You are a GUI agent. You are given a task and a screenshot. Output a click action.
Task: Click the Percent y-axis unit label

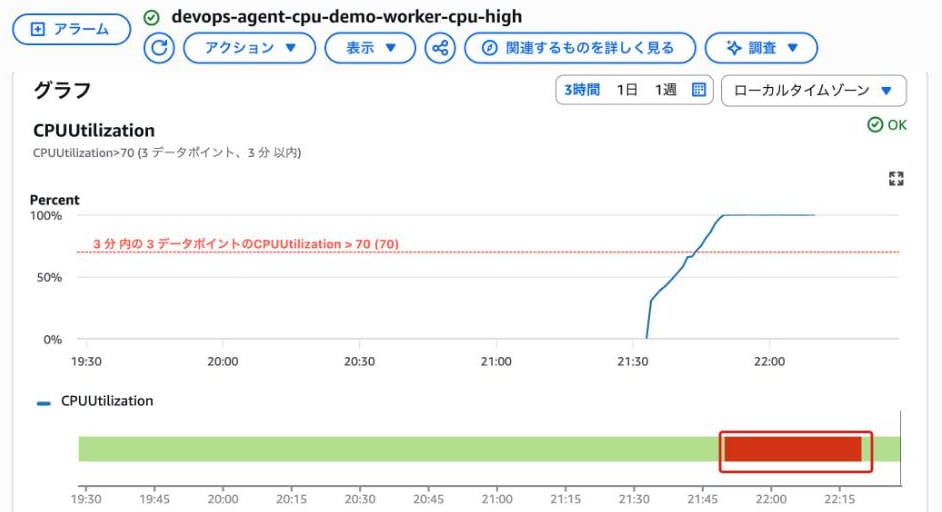[55, 200]
